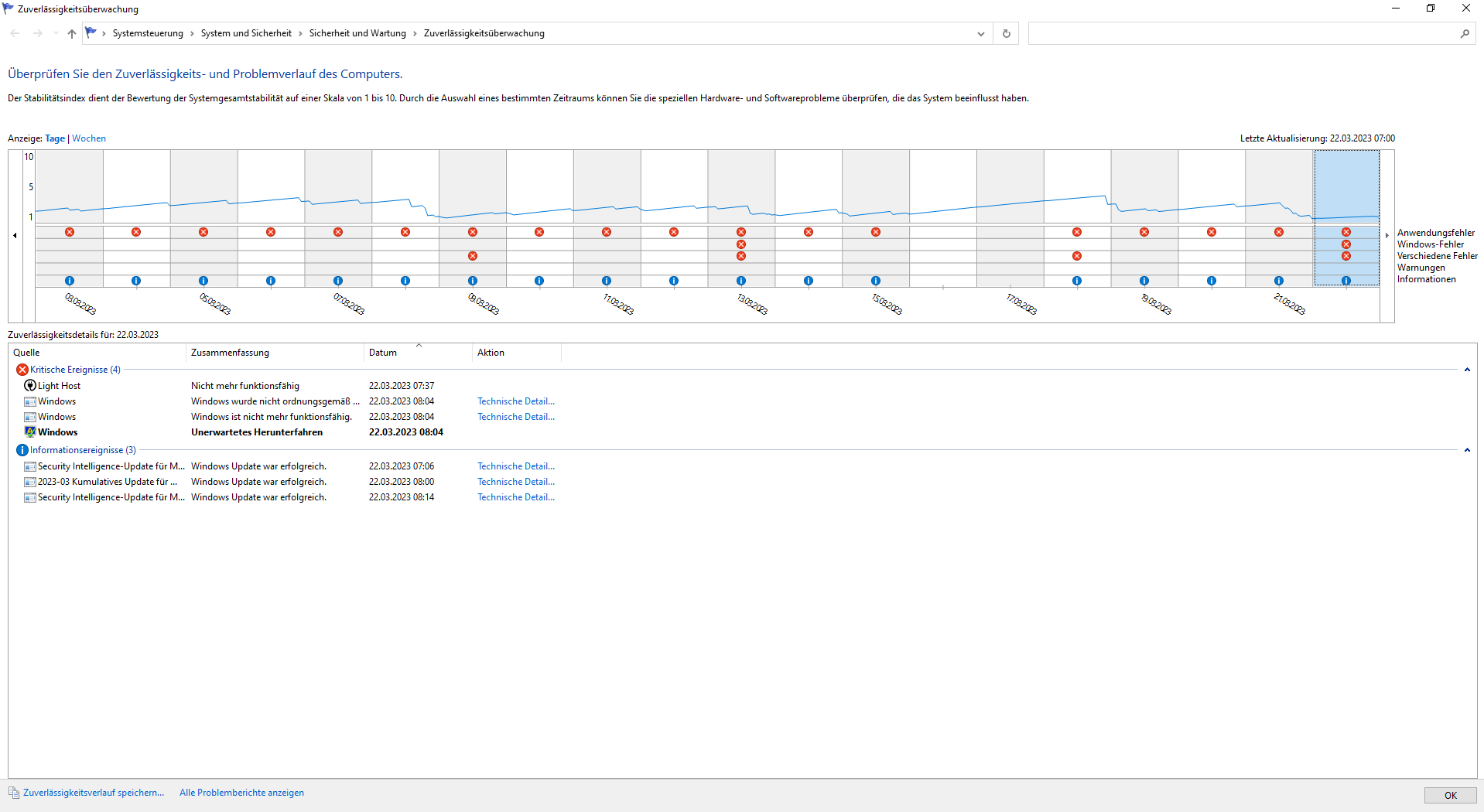Click the Zuverlässigkeitsverlauf speichern link
The height and width of the screenshot is (812, 1484).
coord(94,793)
